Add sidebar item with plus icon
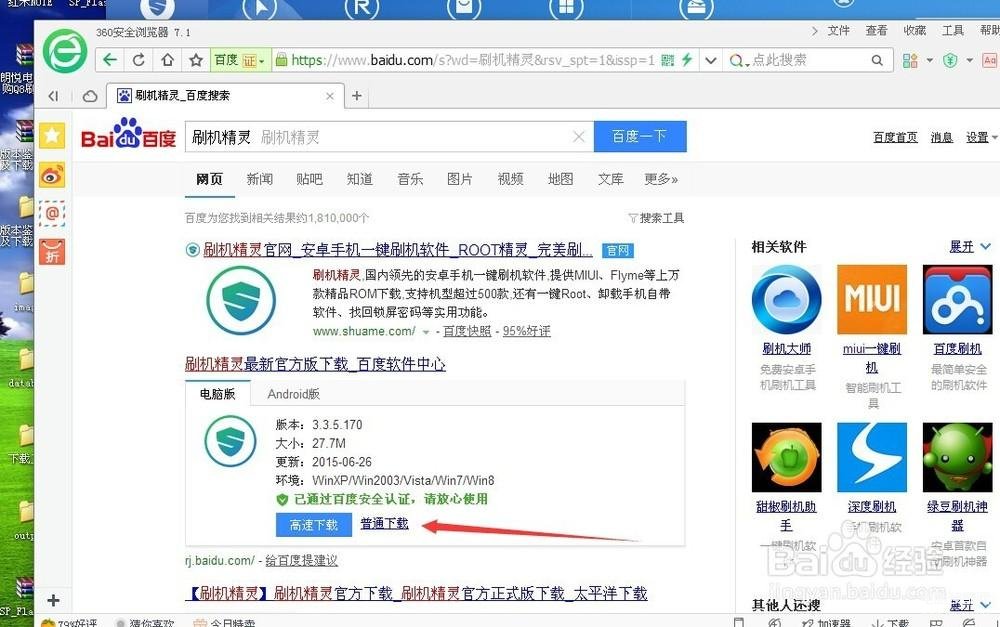This screenshot has height=627, width=1000. [54, 600]
